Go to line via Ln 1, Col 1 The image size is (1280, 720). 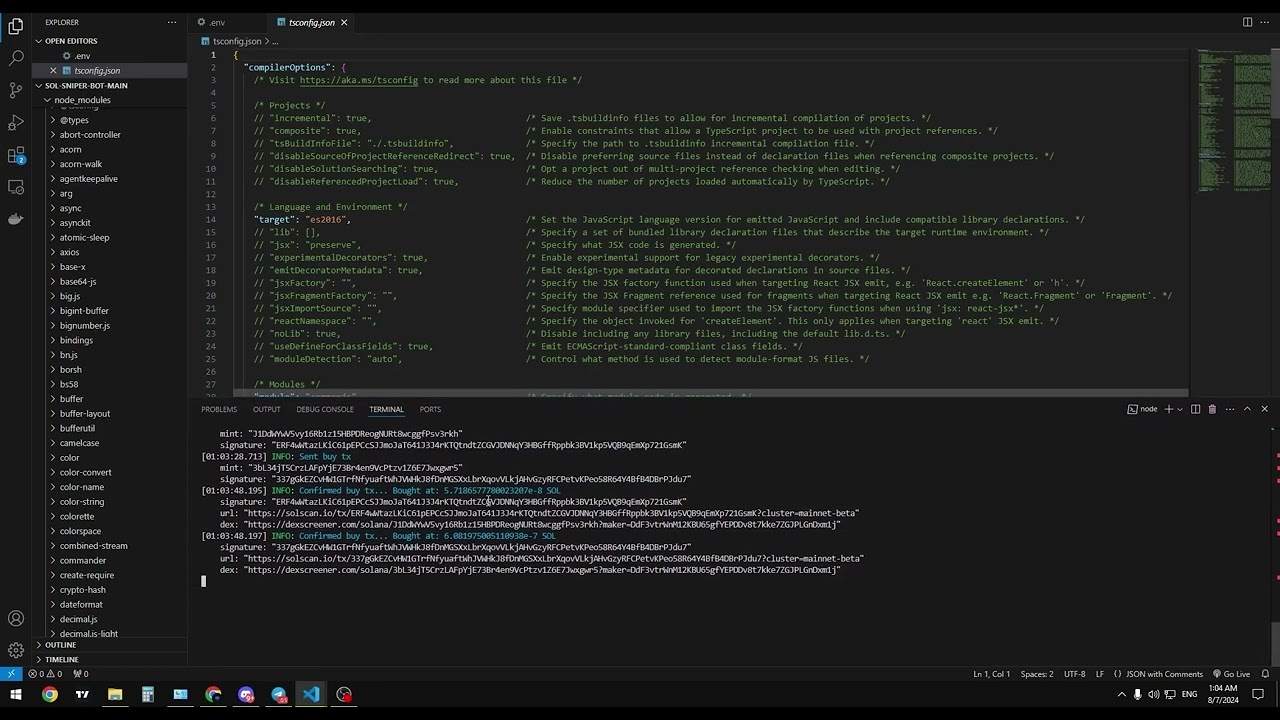(991, 674)
